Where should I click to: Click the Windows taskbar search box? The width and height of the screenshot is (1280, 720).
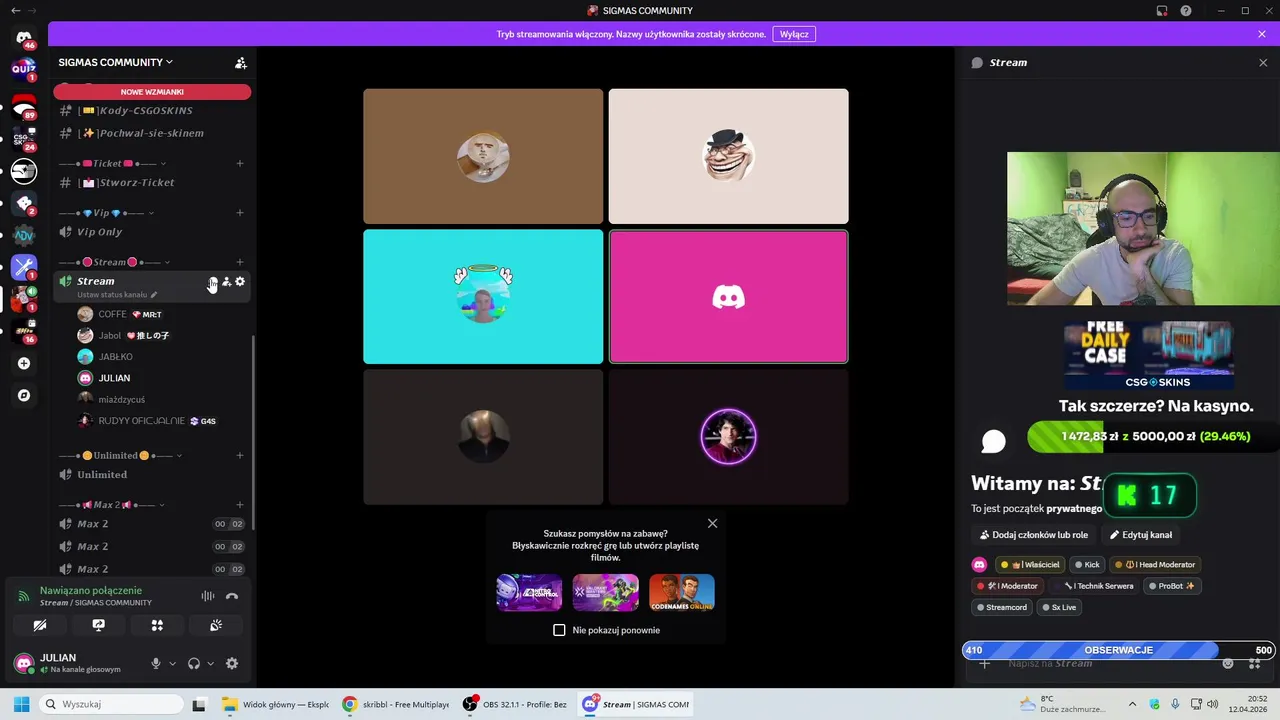tap(110, 704)
